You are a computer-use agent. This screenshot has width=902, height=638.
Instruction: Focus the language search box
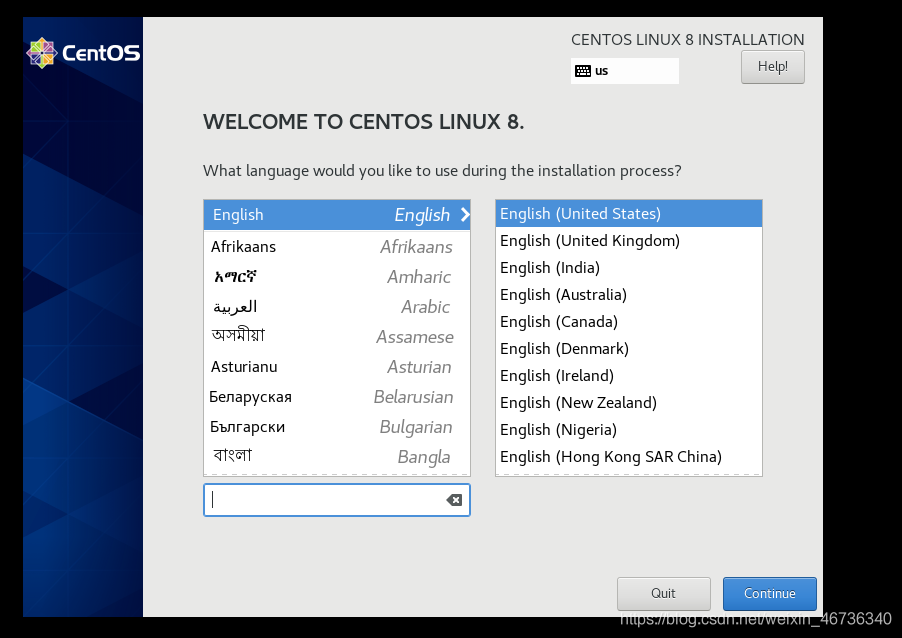[337, 500]
